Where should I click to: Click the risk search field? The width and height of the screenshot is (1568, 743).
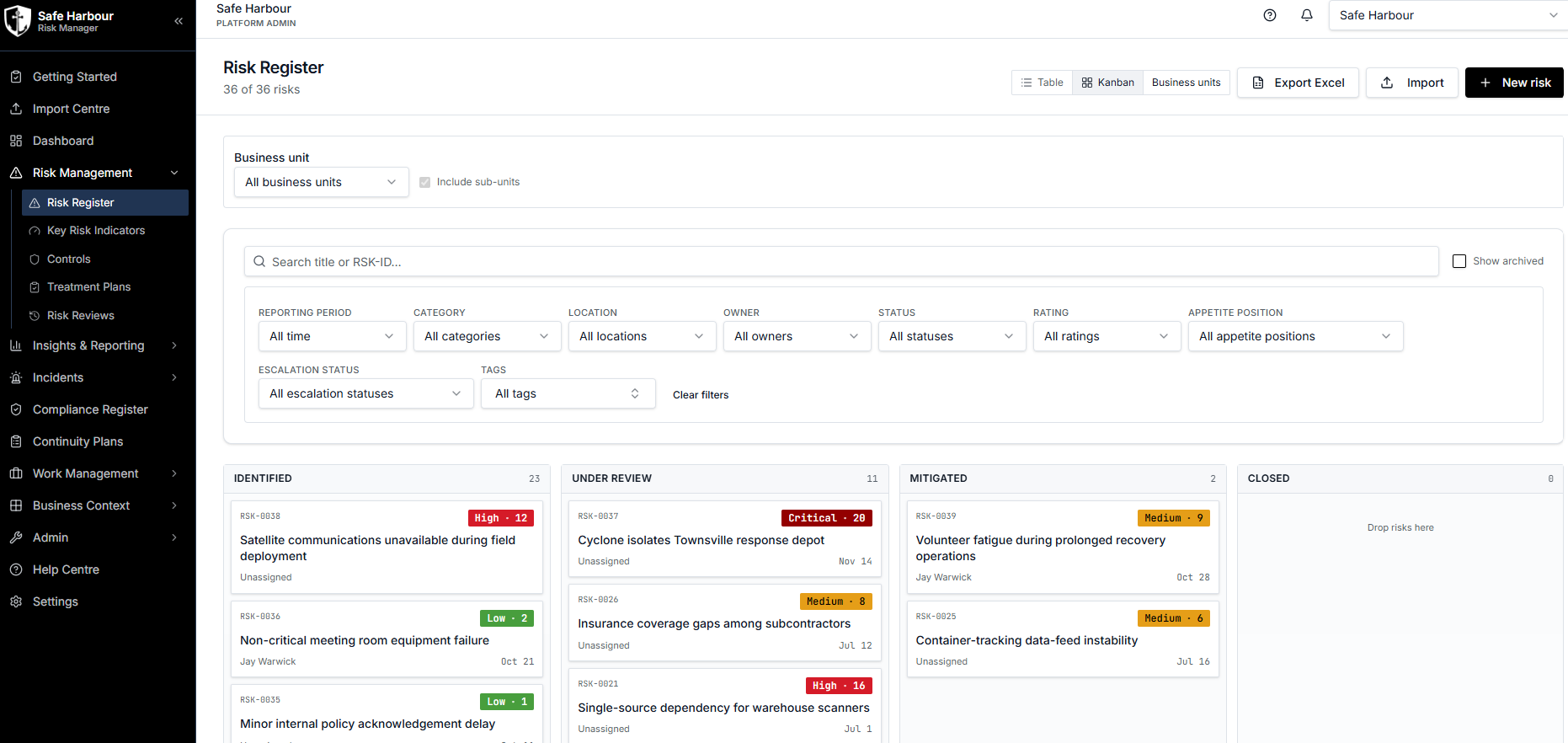pos(841,261)
